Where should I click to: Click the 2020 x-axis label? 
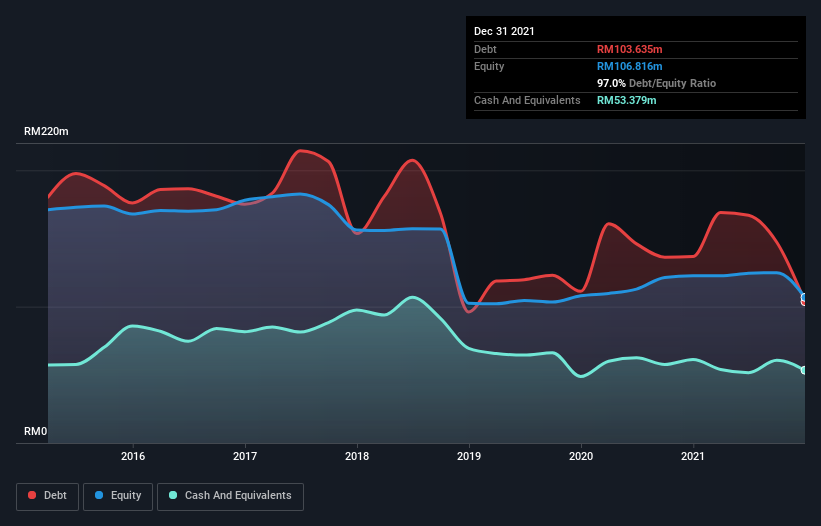[581, 456]
